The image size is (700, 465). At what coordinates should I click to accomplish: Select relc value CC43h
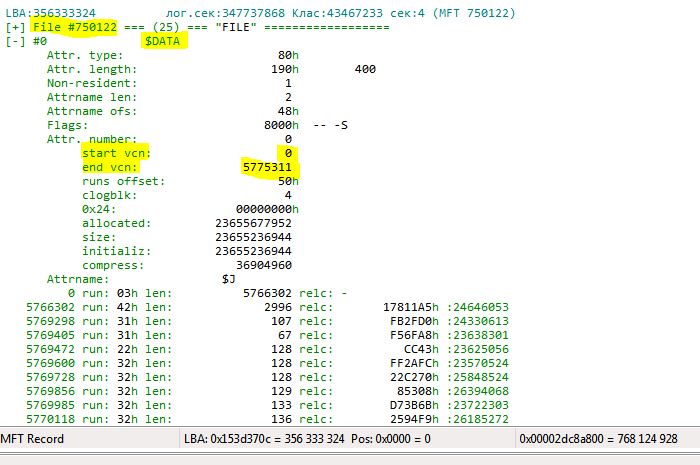coord(421,349)
